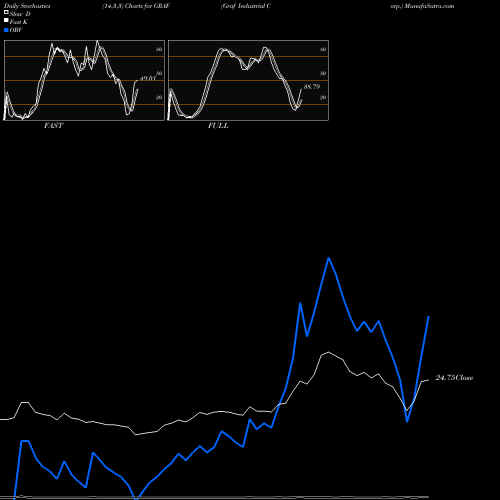This screenshot has width=500, height=500.
Task: Click the Charts for GRAF heading
Action: [x=147, y=6]
